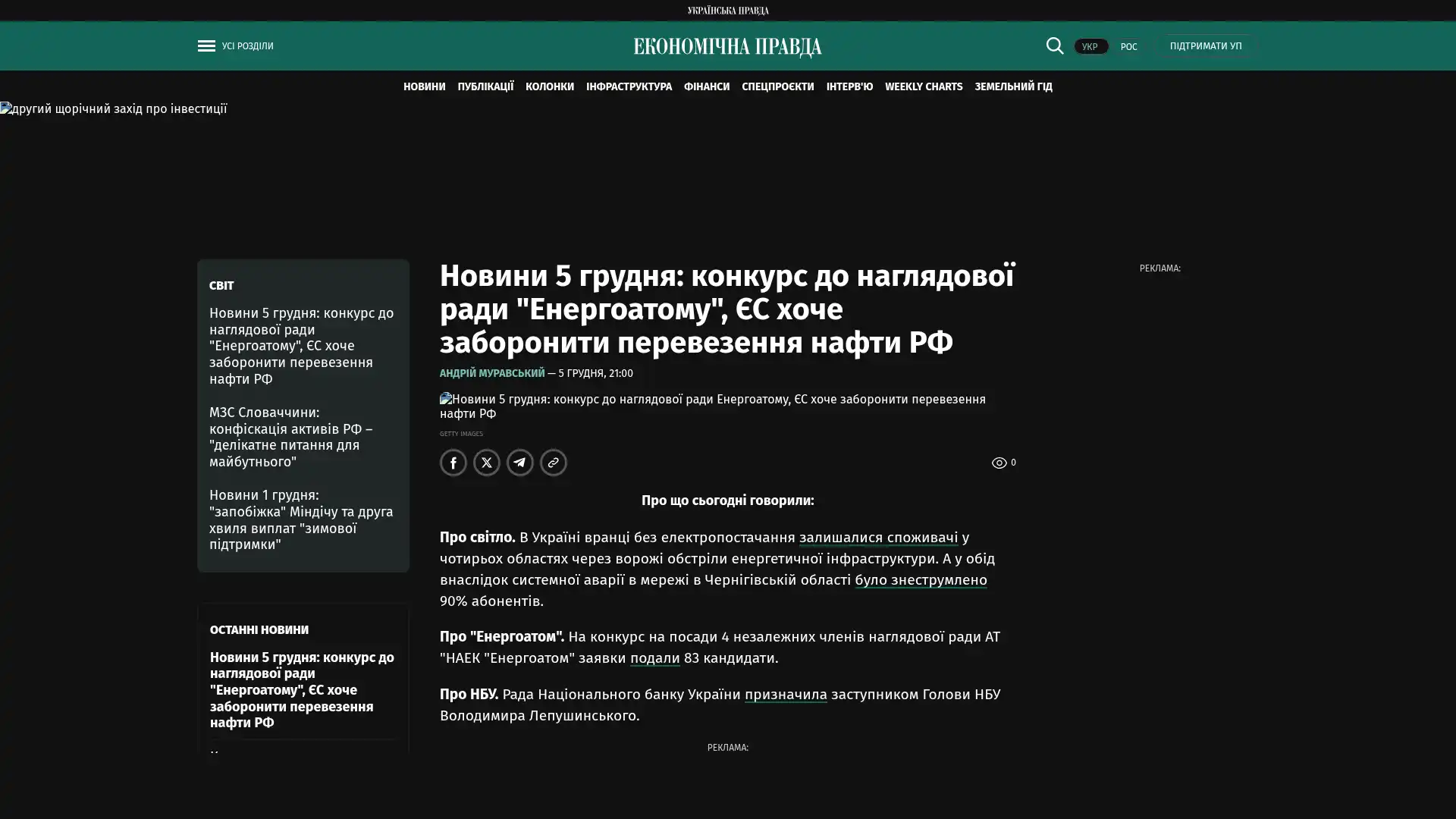
Task: Follow the "залишалися споживачі" link
Action: [878, 537]
